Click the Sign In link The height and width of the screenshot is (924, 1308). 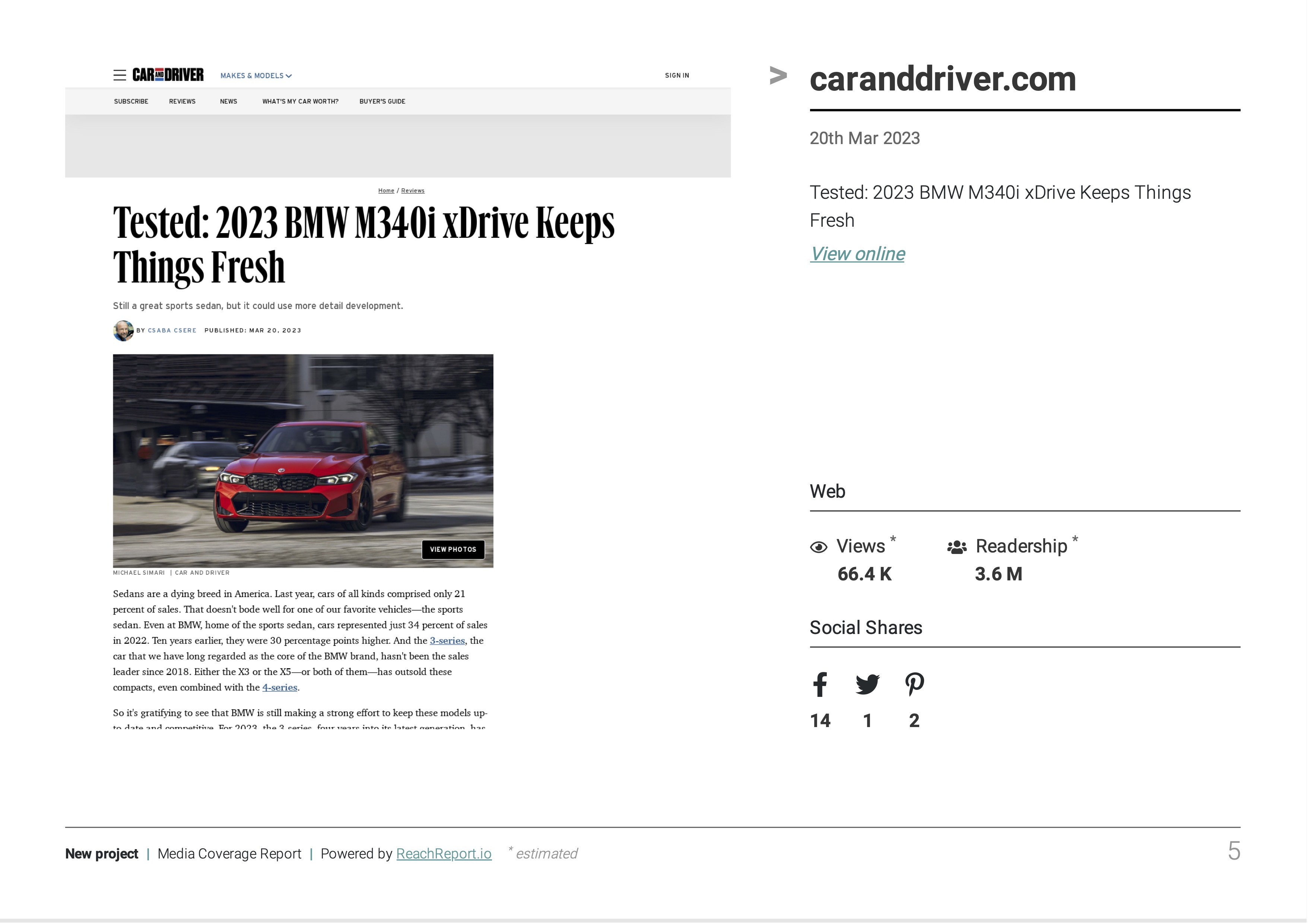(x=677, y=75)
